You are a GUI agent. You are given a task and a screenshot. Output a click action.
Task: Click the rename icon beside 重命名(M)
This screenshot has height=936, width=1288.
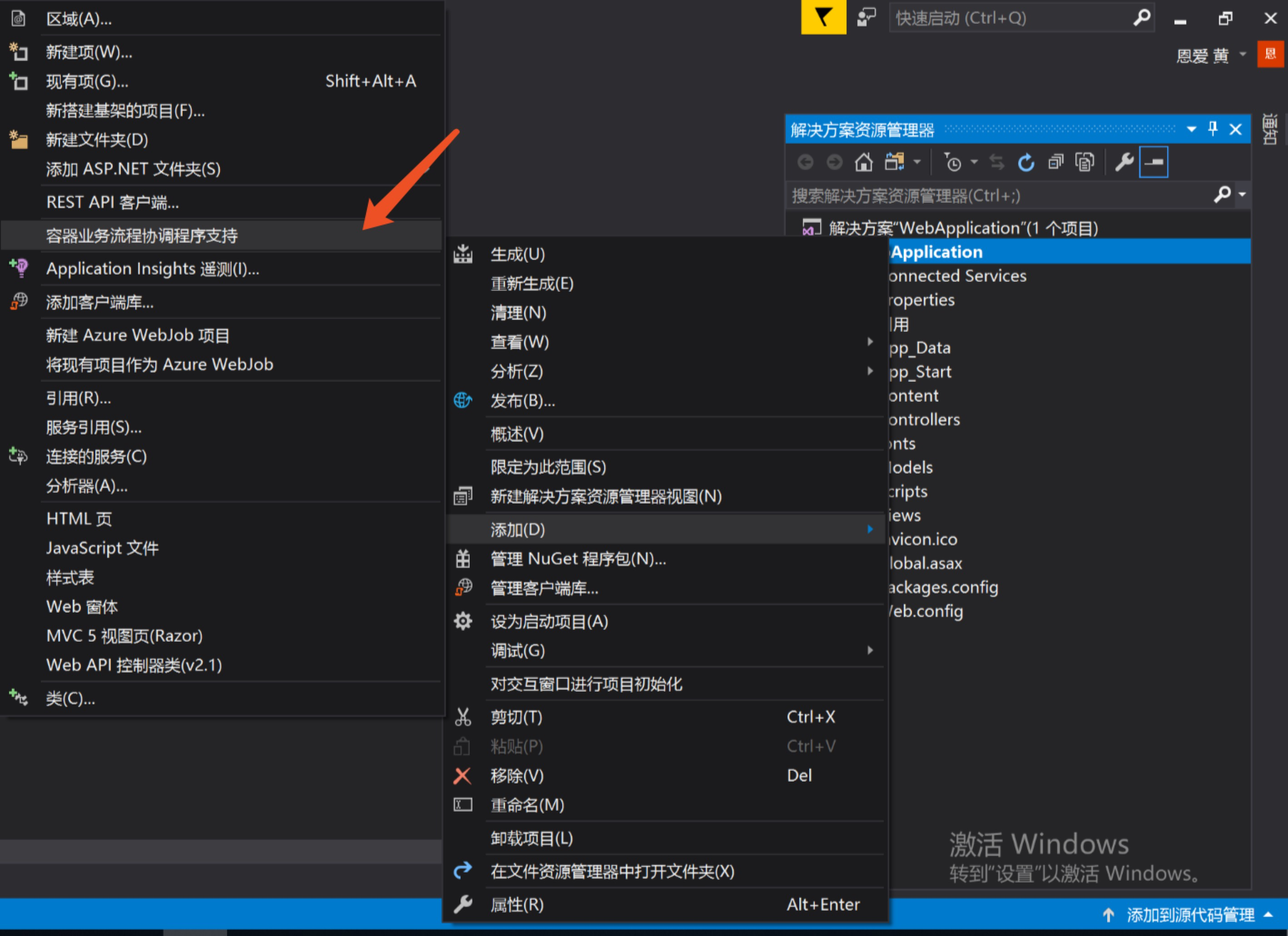463,805
